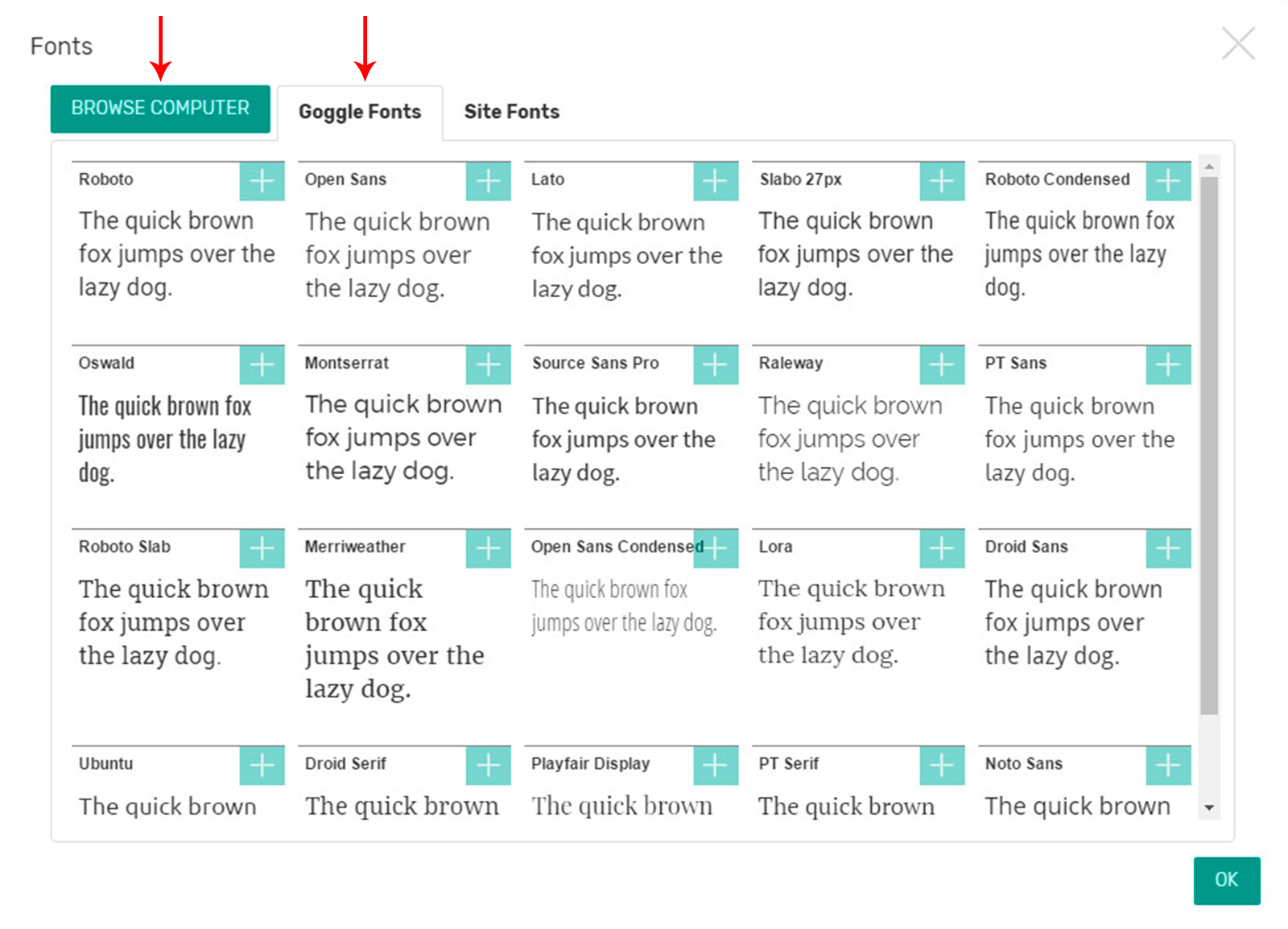Add the Open Sans font
Screen dimensions: 1288x929
(488, 181)
